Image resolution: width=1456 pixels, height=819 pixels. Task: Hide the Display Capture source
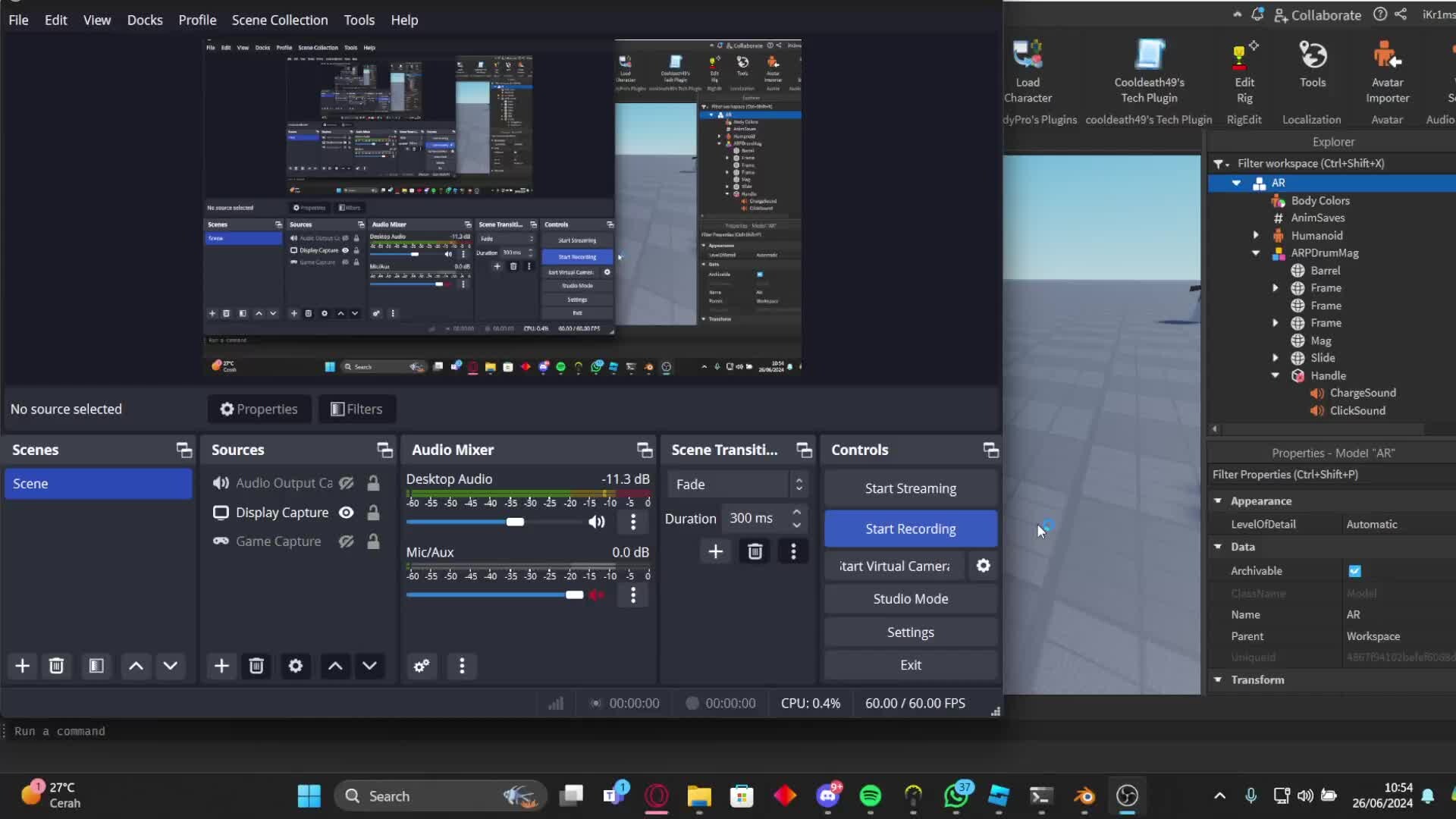346,512
